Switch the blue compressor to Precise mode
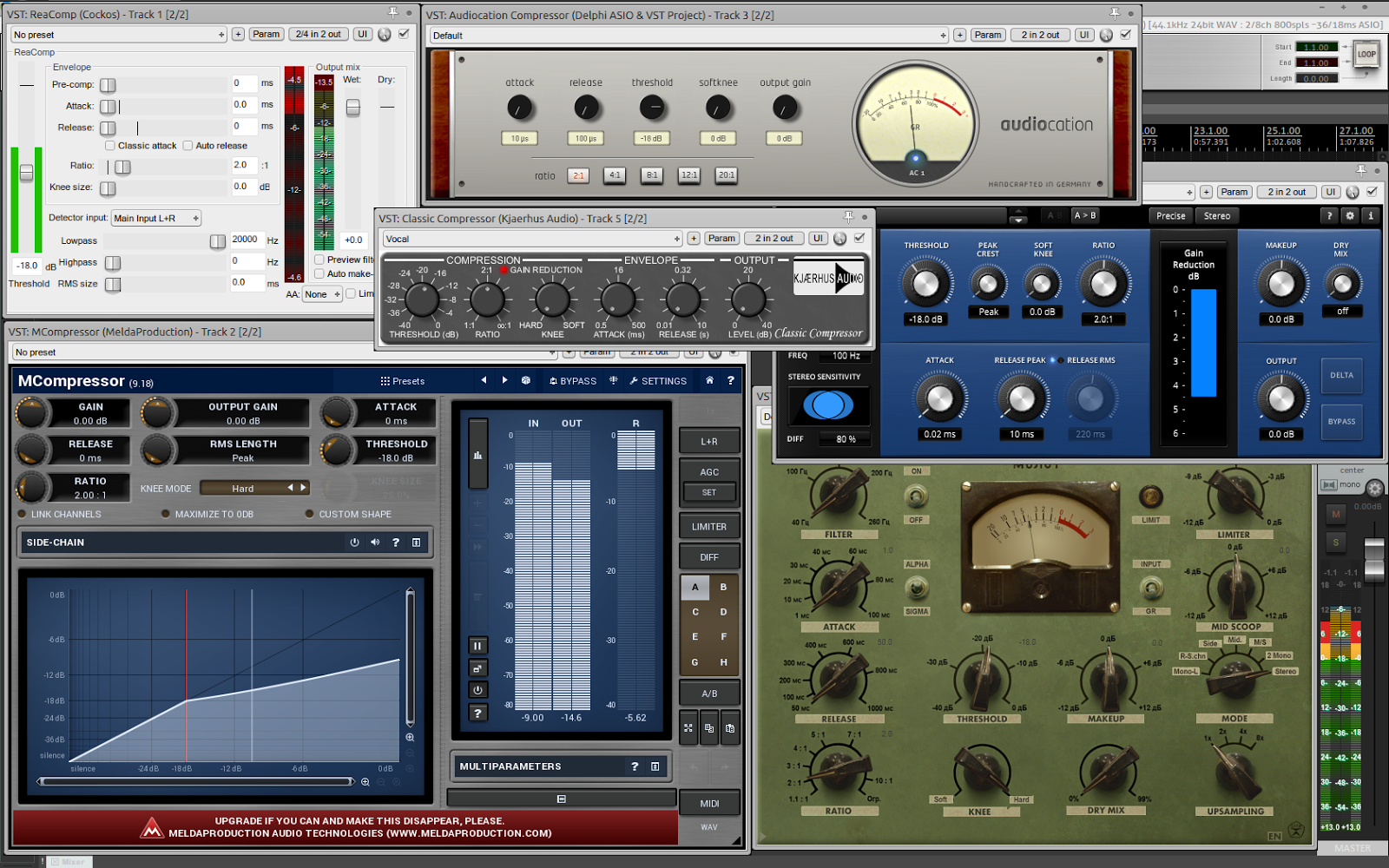 [1170, 215]
